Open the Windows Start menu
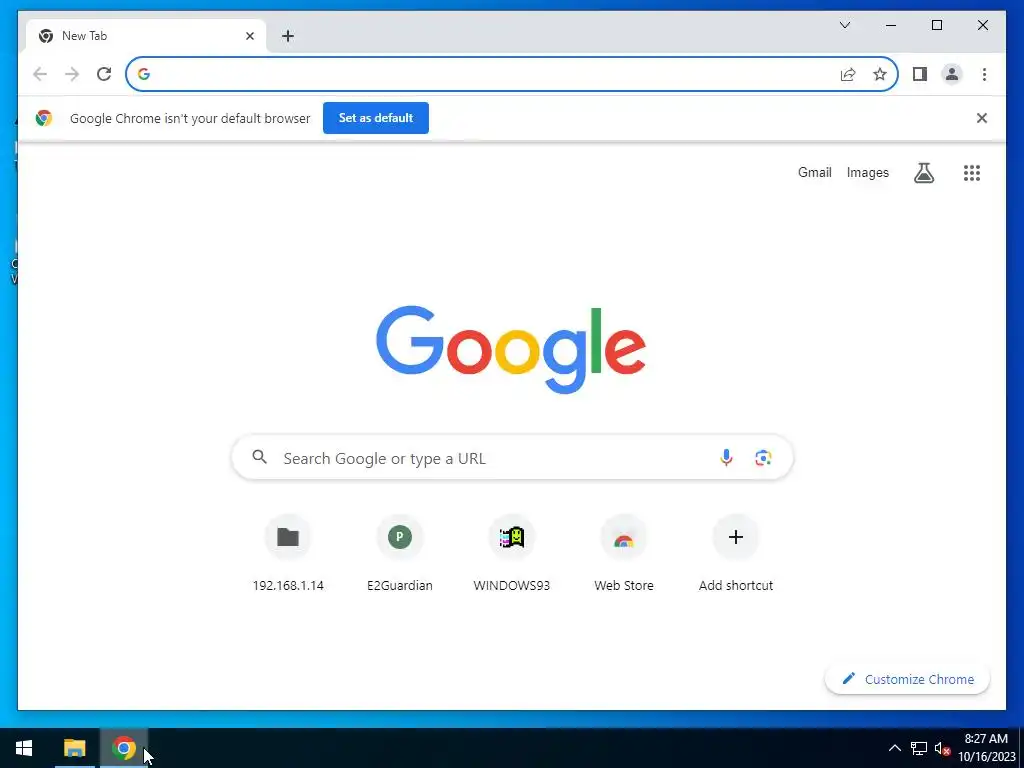Screen dimensions: 1024x768 pyautogui.click(x=24, y=748)
